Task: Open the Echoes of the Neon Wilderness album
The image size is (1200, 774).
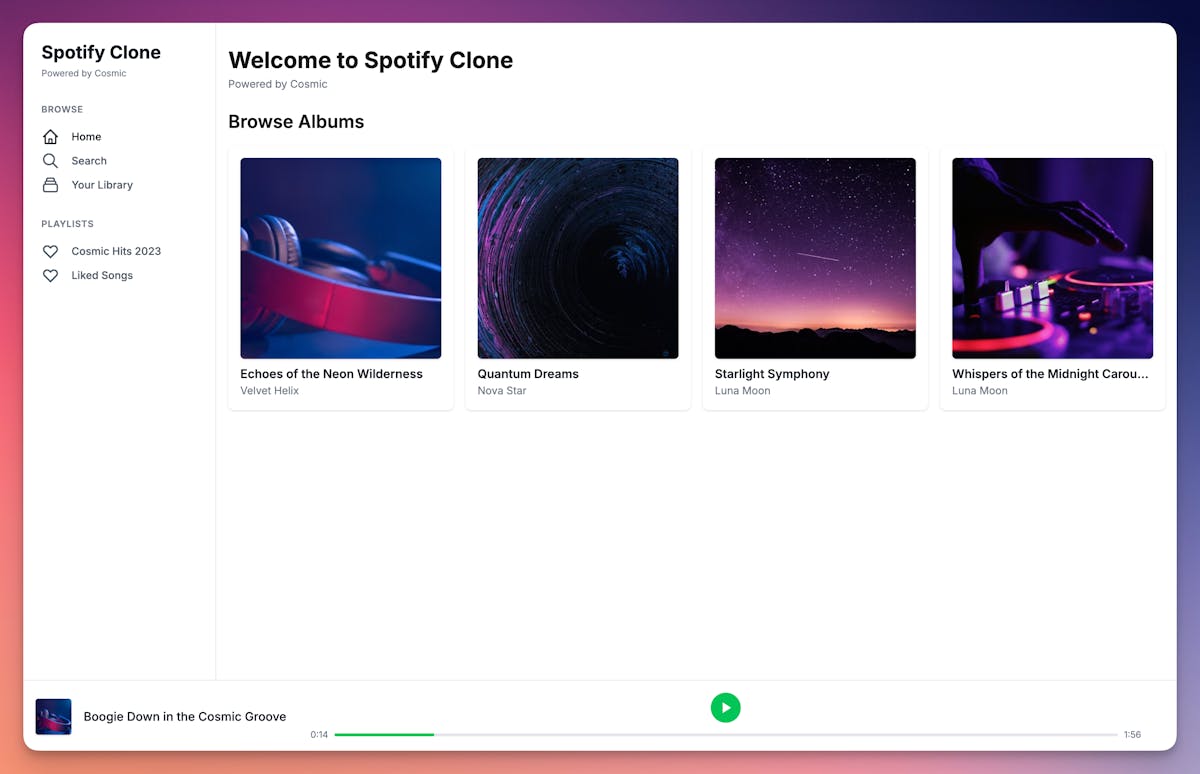Action: [340, 257]
